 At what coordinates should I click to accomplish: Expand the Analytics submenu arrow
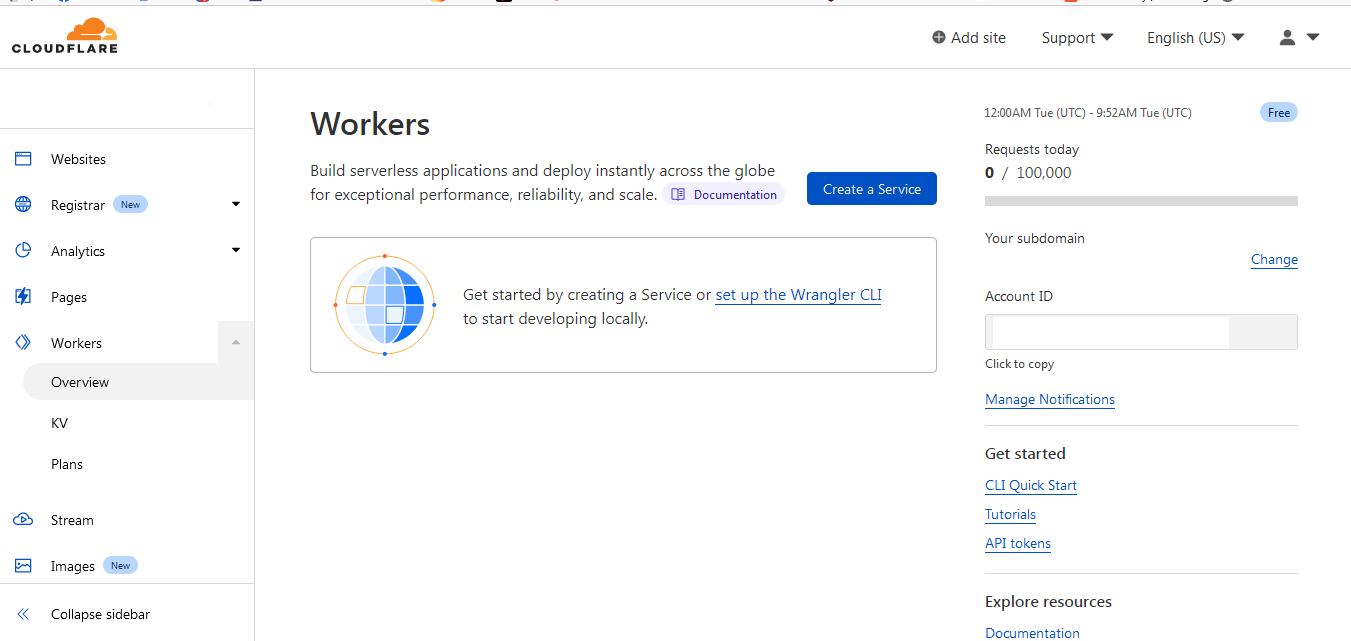click(x=236, y=251)
